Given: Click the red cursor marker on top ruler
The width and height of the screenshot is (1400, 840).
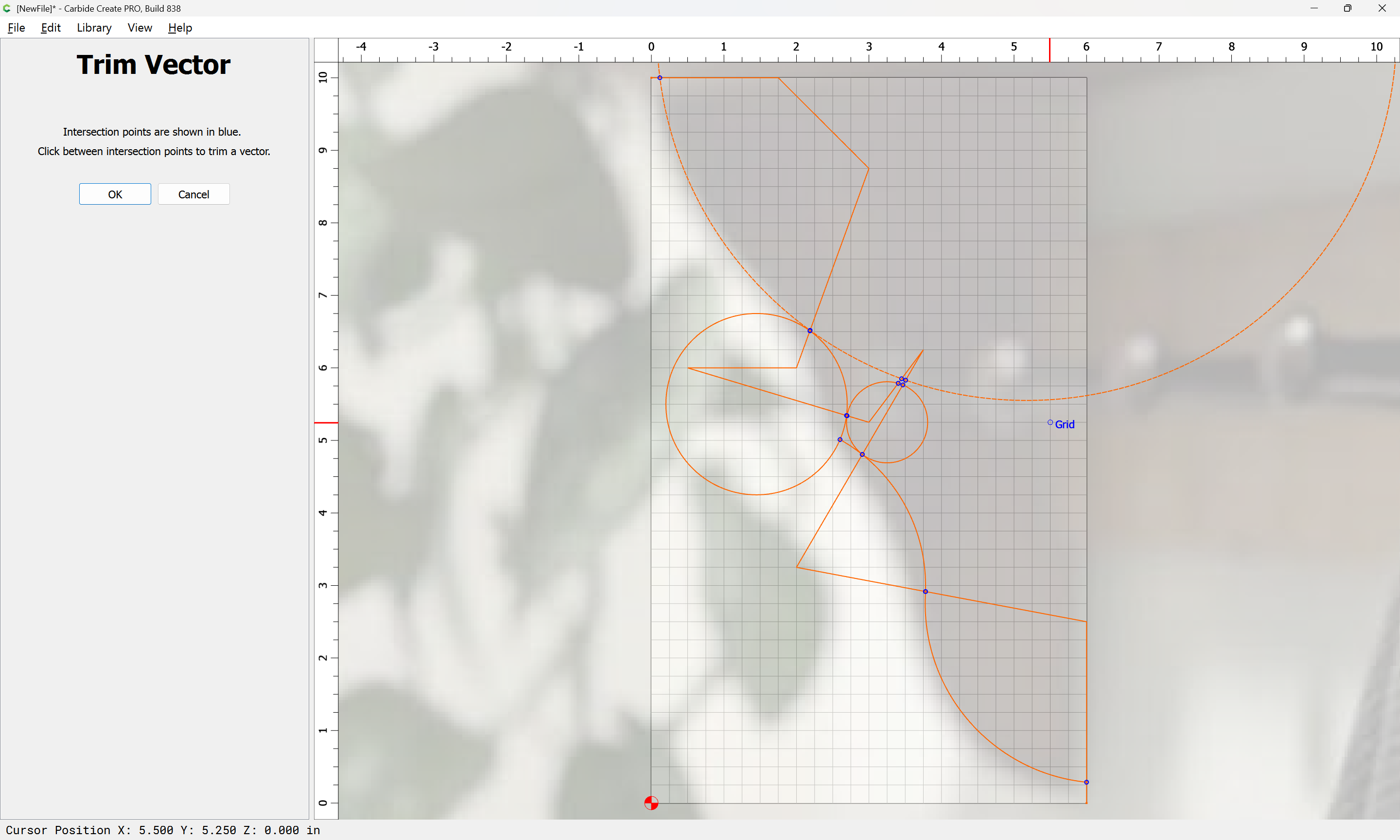Looking at the screenshot, I should coord(1050,51).
